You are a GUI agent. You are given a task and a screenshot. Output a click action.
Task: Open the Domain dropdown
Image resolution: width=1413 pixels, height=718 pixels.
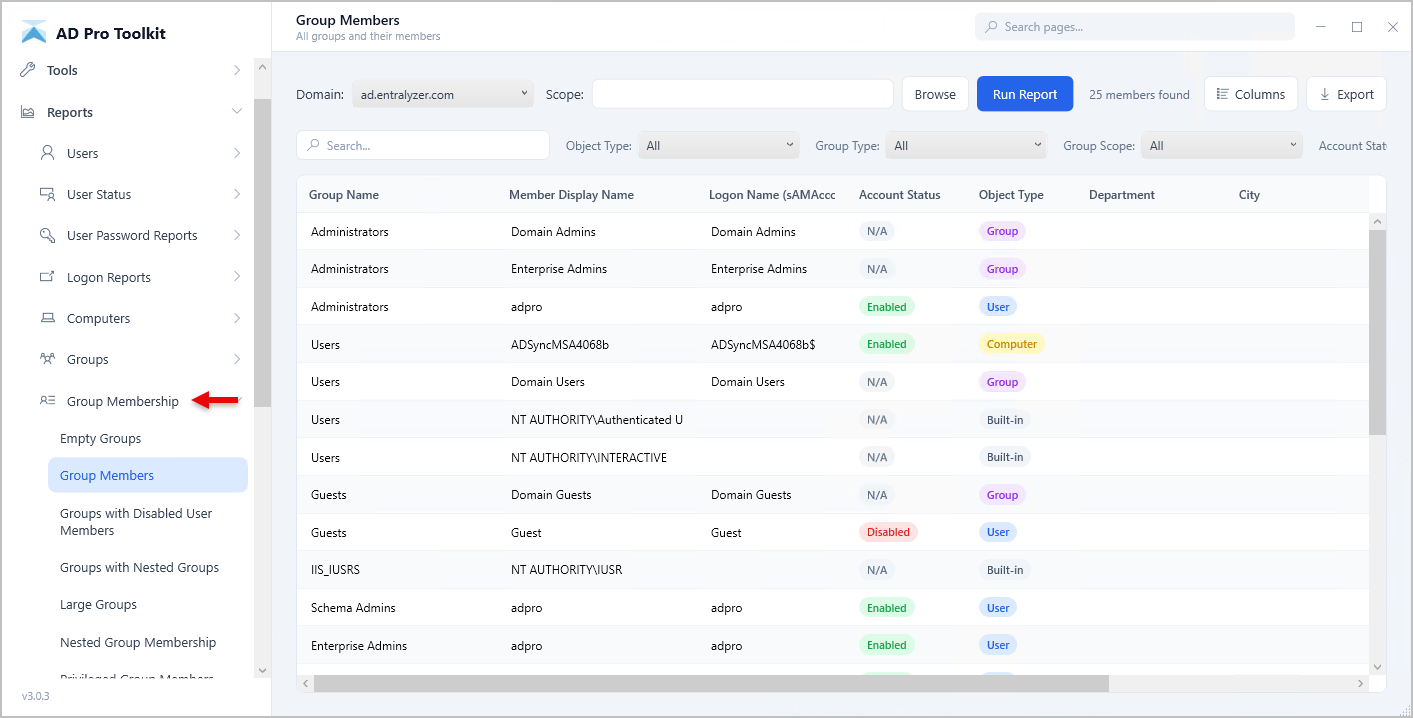443,95
